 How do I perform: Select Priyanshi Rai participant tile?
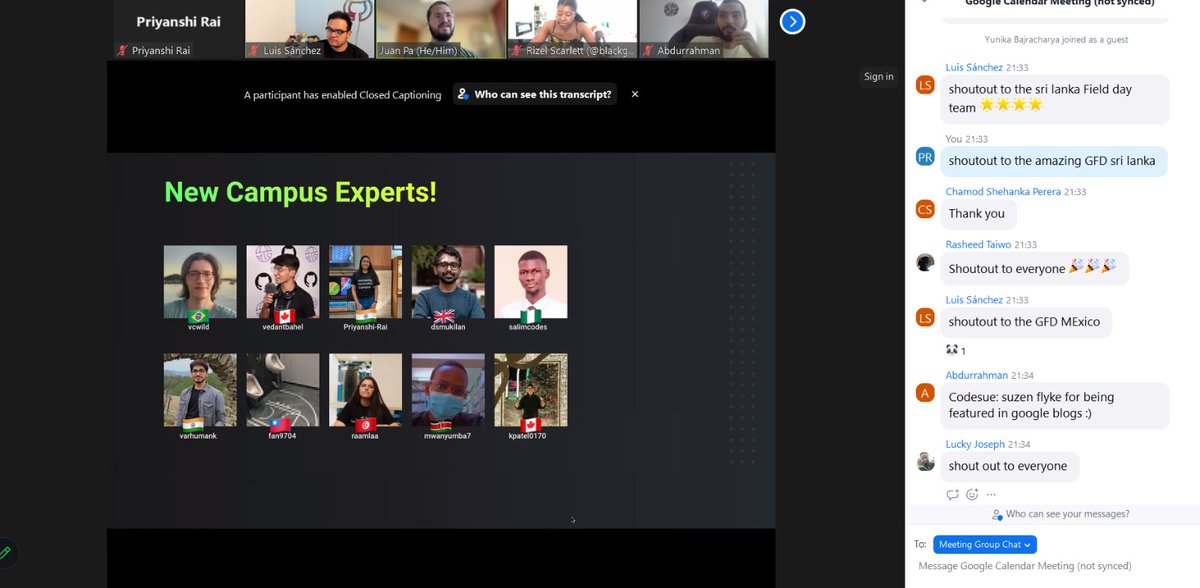pyautogui.click(x=178, y=29)
